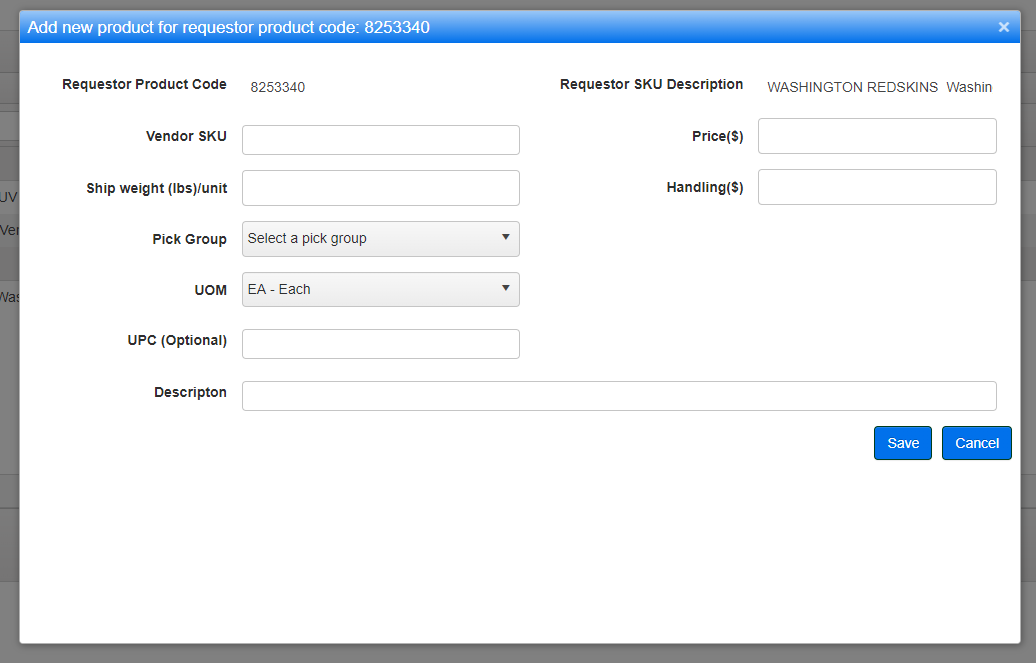Image resolution: width=1036 pixels, height=663 pixels.
Task: Click the dialog title bar text
Action: click(229, 27)
